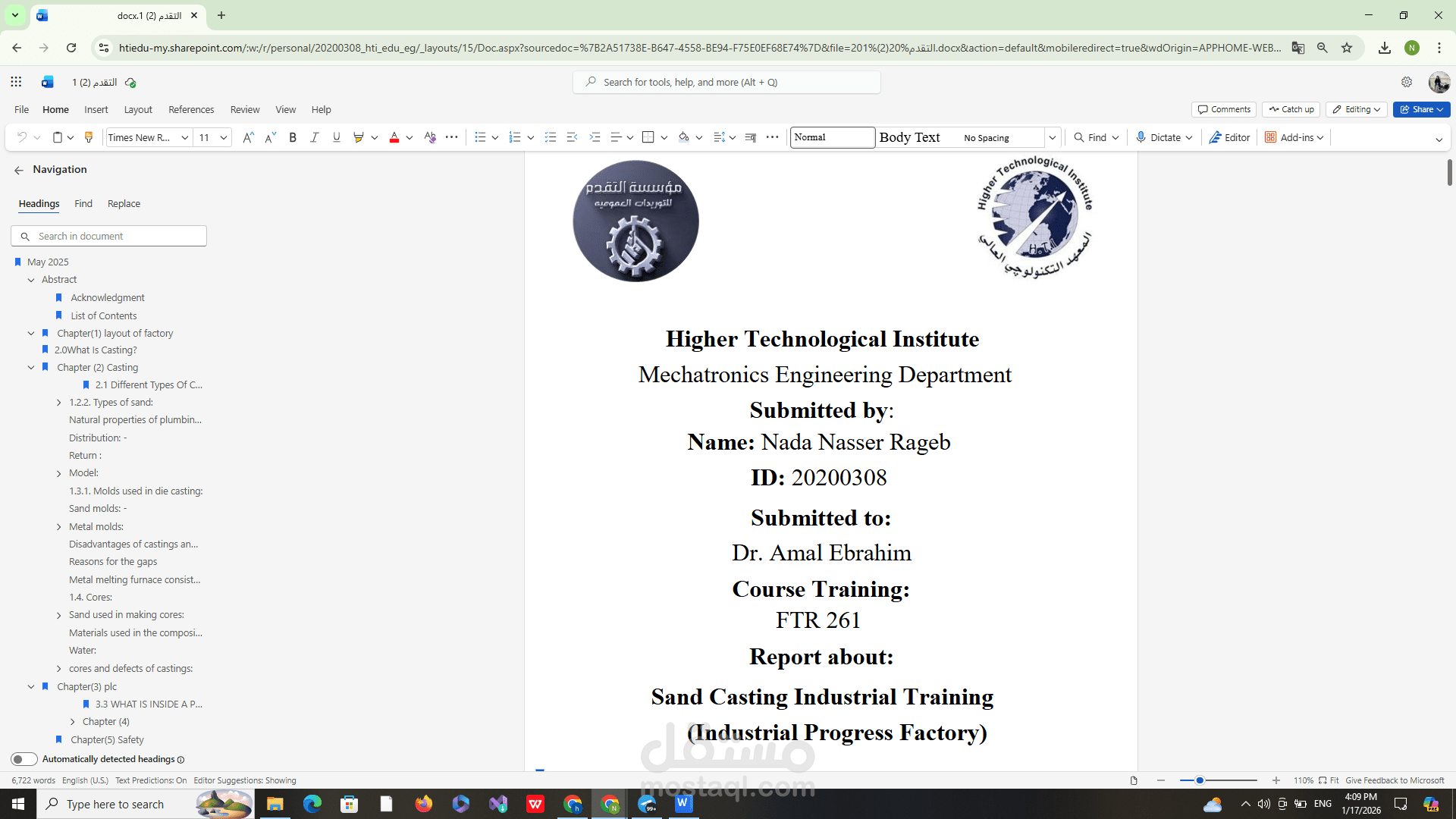Collapse the Chapter (2) Casting heading
Image resolution: width=1456 pixels, height=819 pixels.
tap(31, 368)
